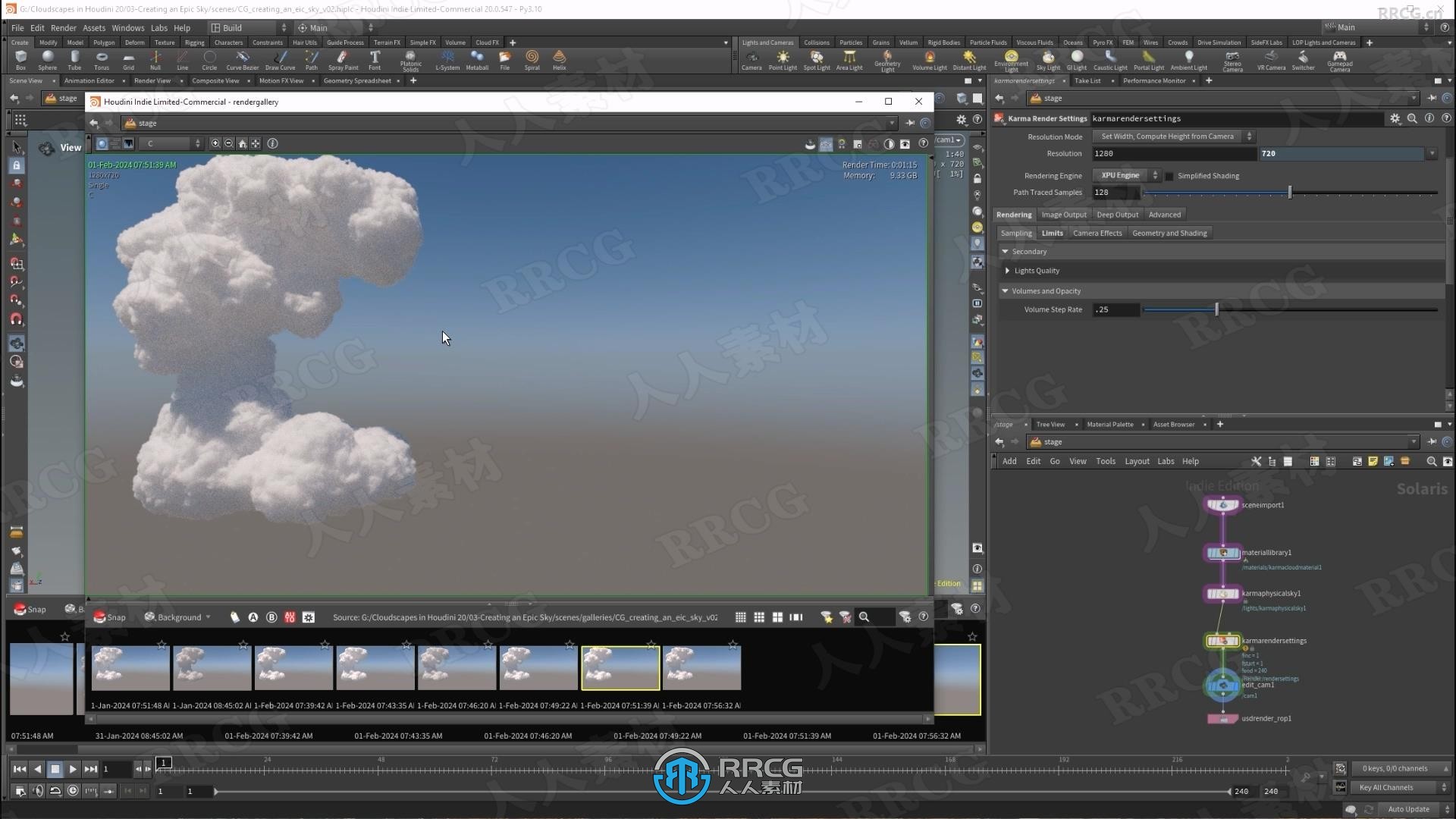Click the Limits tab in Karma settings
Viewport: 1456px width, 819px height.
coord(1052,232)
